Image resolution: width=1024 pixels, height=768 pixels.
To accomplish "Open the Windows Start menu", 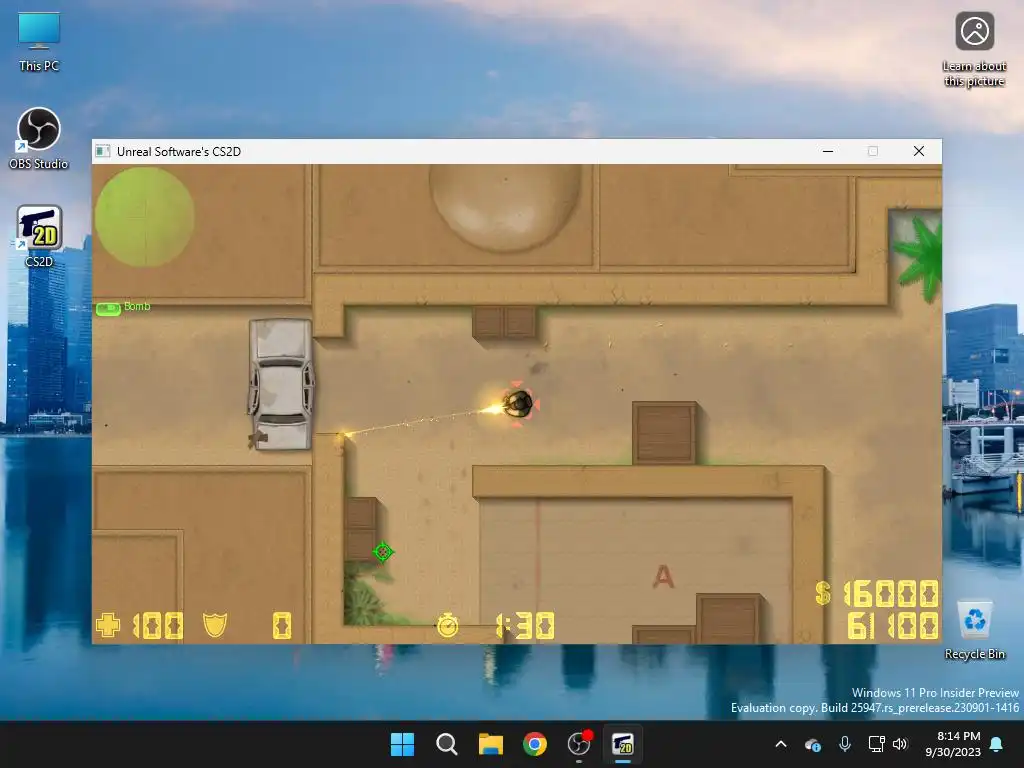I will coord(402,744).
